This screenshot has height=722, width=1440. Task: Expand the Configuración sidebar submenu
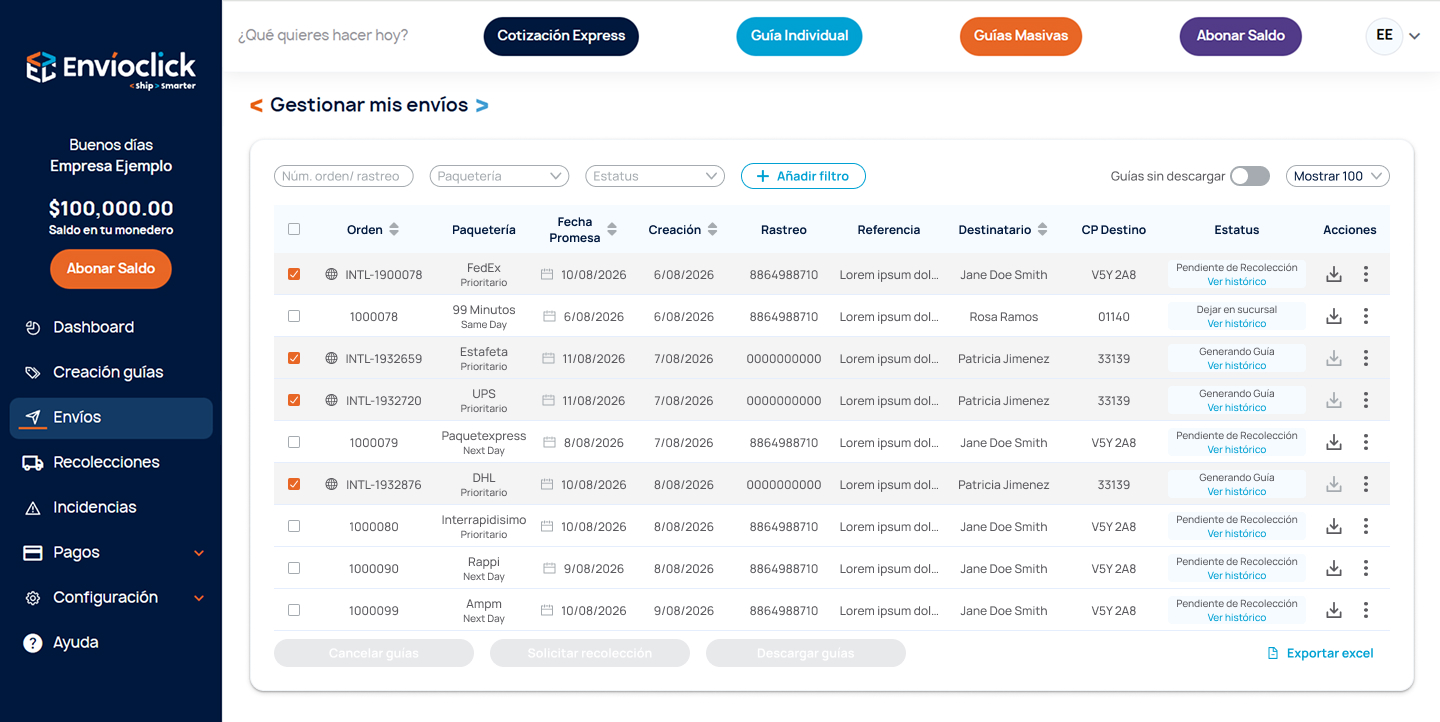coord(199,598)
